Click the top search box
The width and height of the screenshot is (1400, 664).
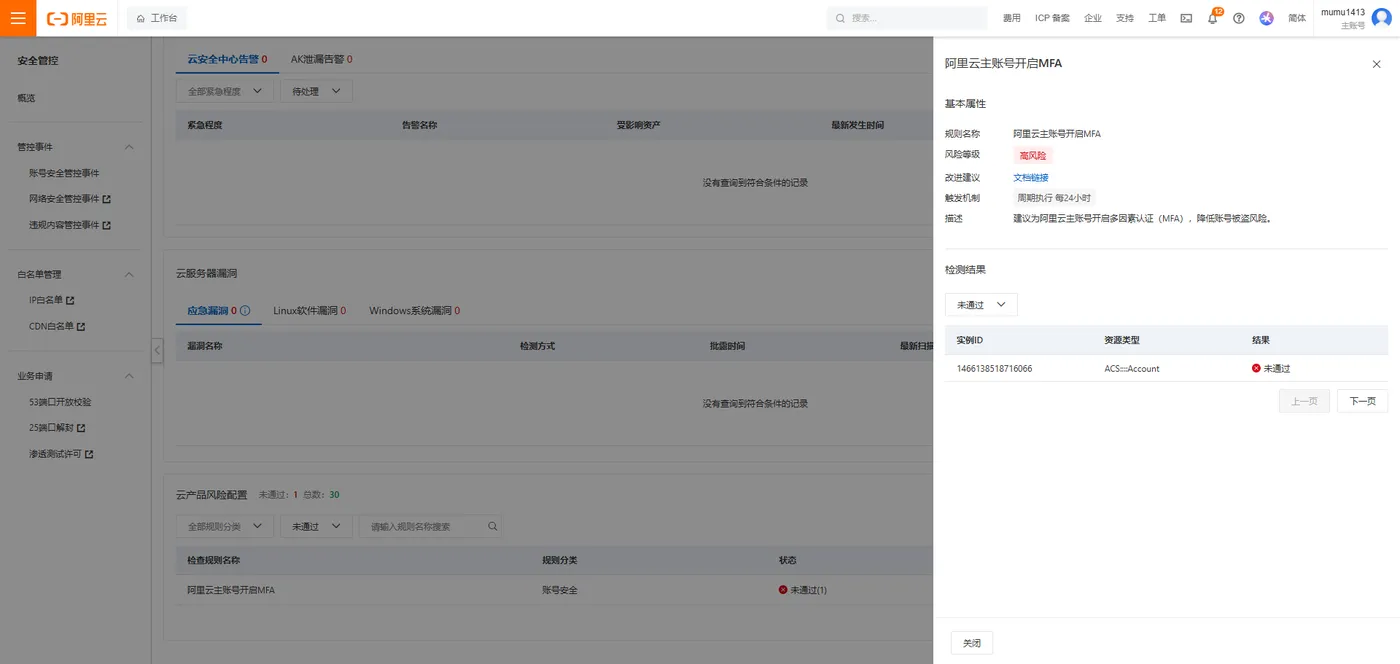(907, 18)
